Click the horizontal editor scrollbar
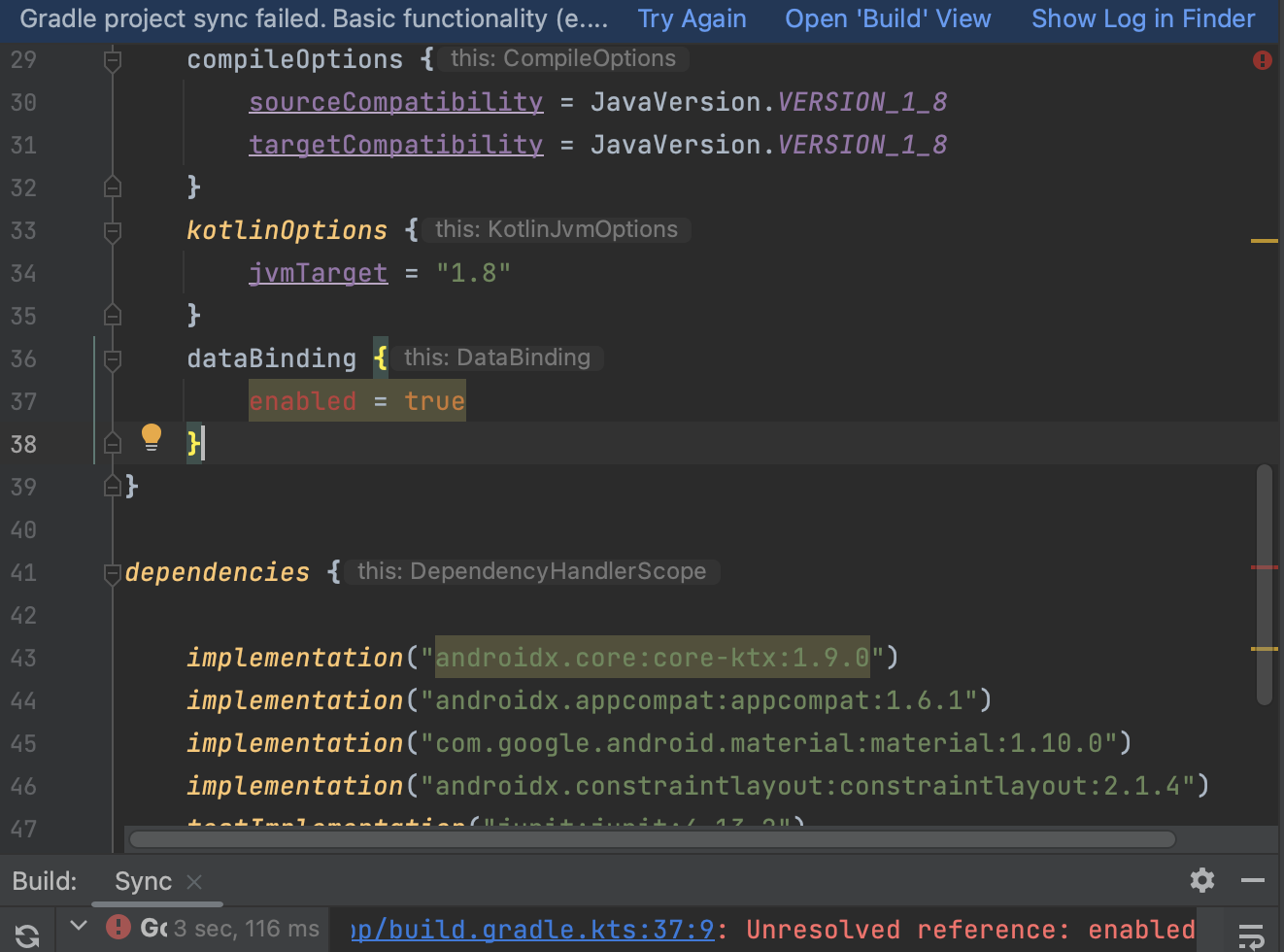The image size is (1284, 952). 652,839
